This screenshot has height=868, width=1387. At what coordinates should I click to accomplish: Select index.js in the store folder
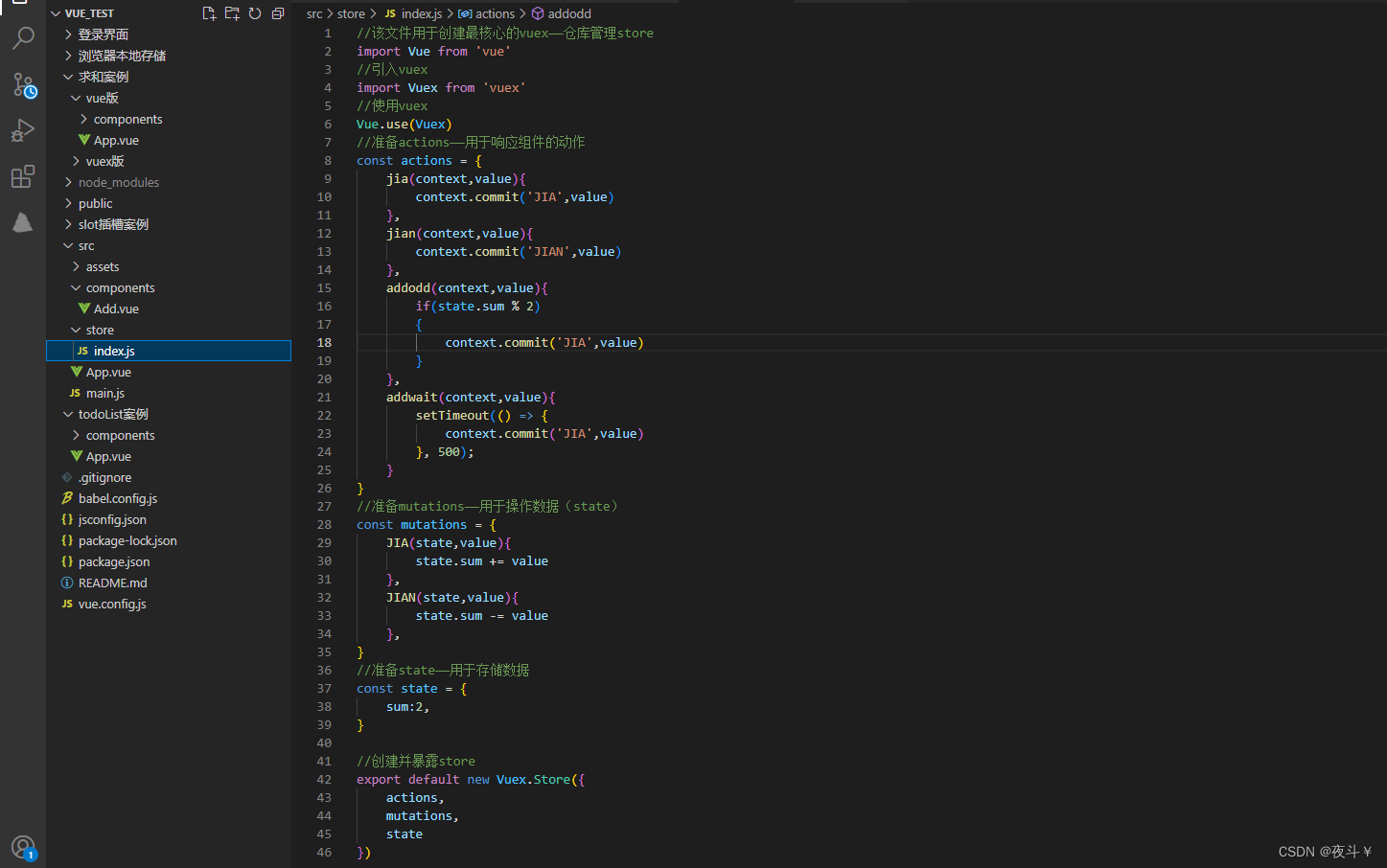(169, 351)
